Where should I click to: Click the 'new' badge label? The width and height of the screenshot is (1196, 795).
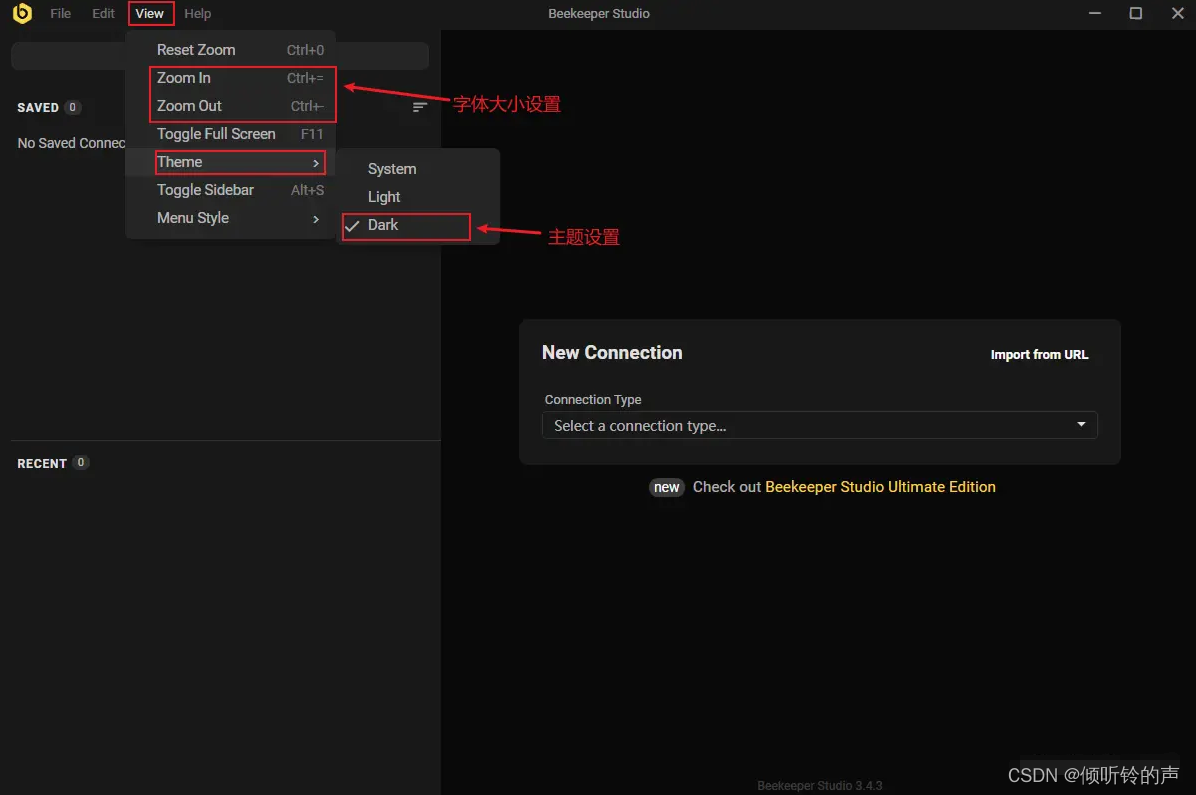pyautogui.click(x=667, y=488)
